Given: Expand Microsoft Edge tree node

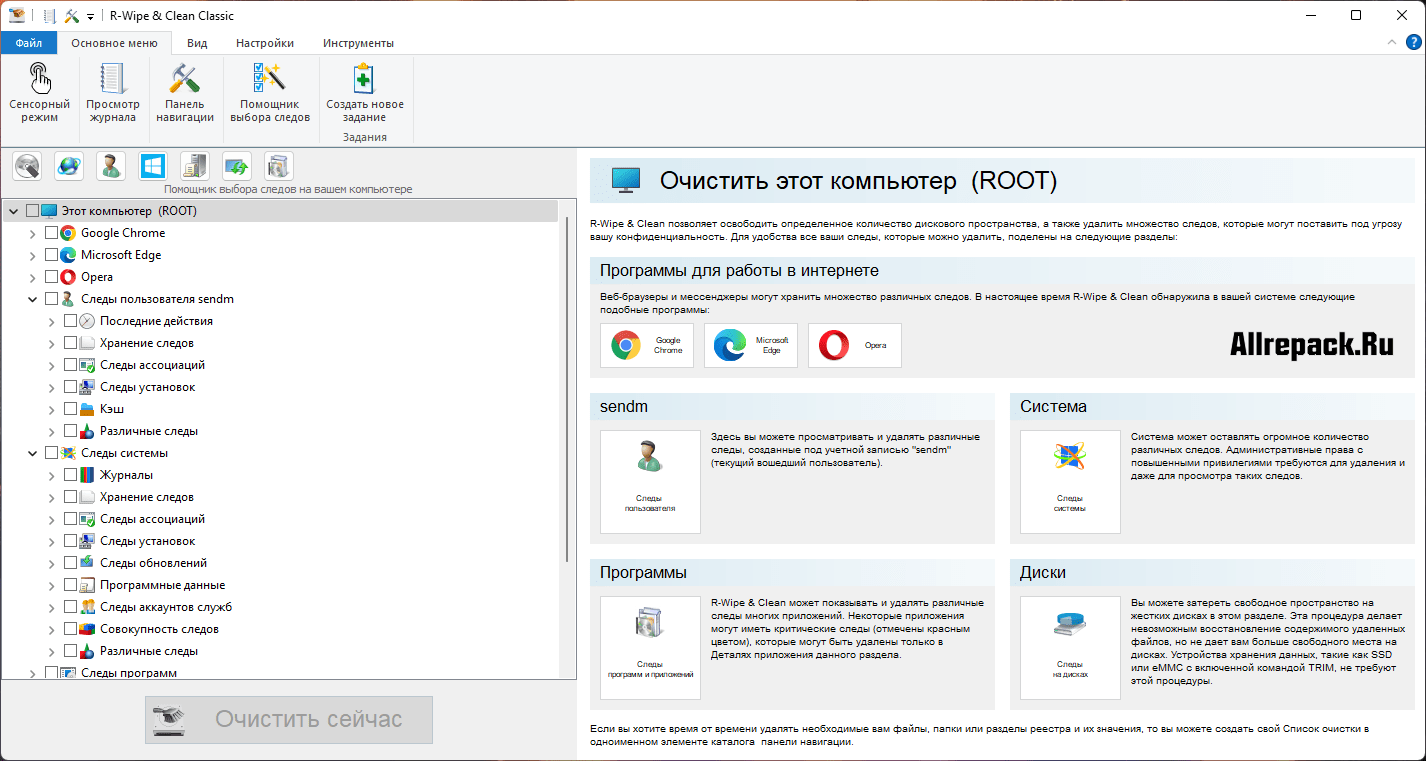Looking at the screenshot, I should pyautogui.click(x=33, y=255).
